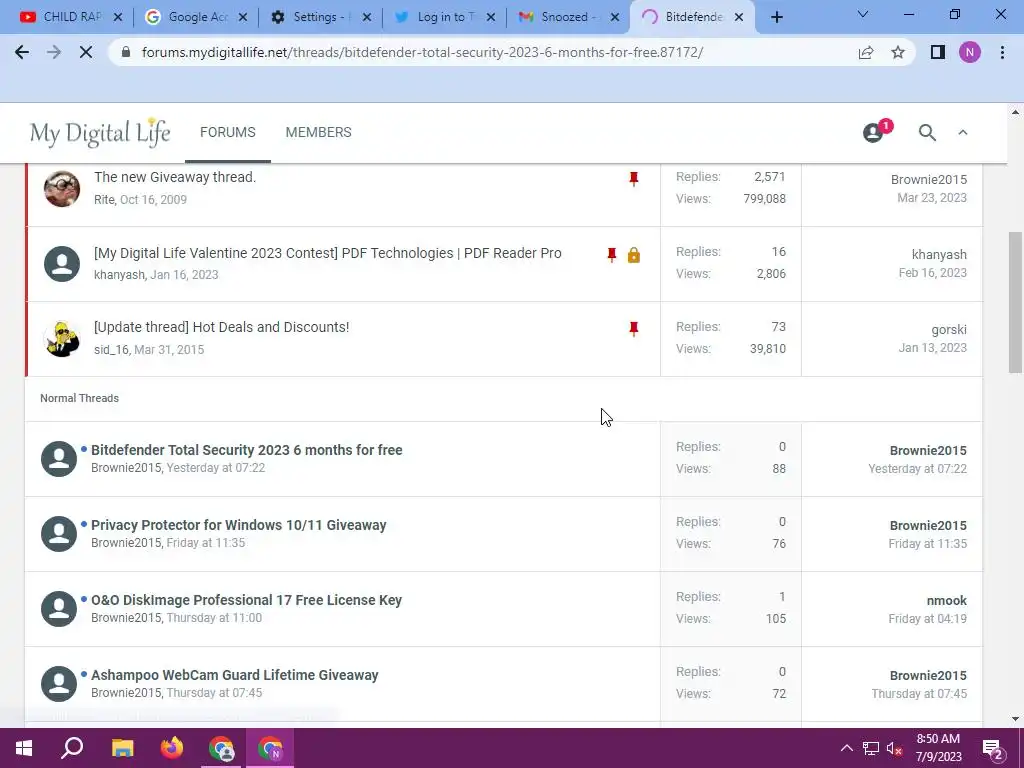Close the Bitdefender tab
Screen dimensions: 1024x768
tap(739, 18)
